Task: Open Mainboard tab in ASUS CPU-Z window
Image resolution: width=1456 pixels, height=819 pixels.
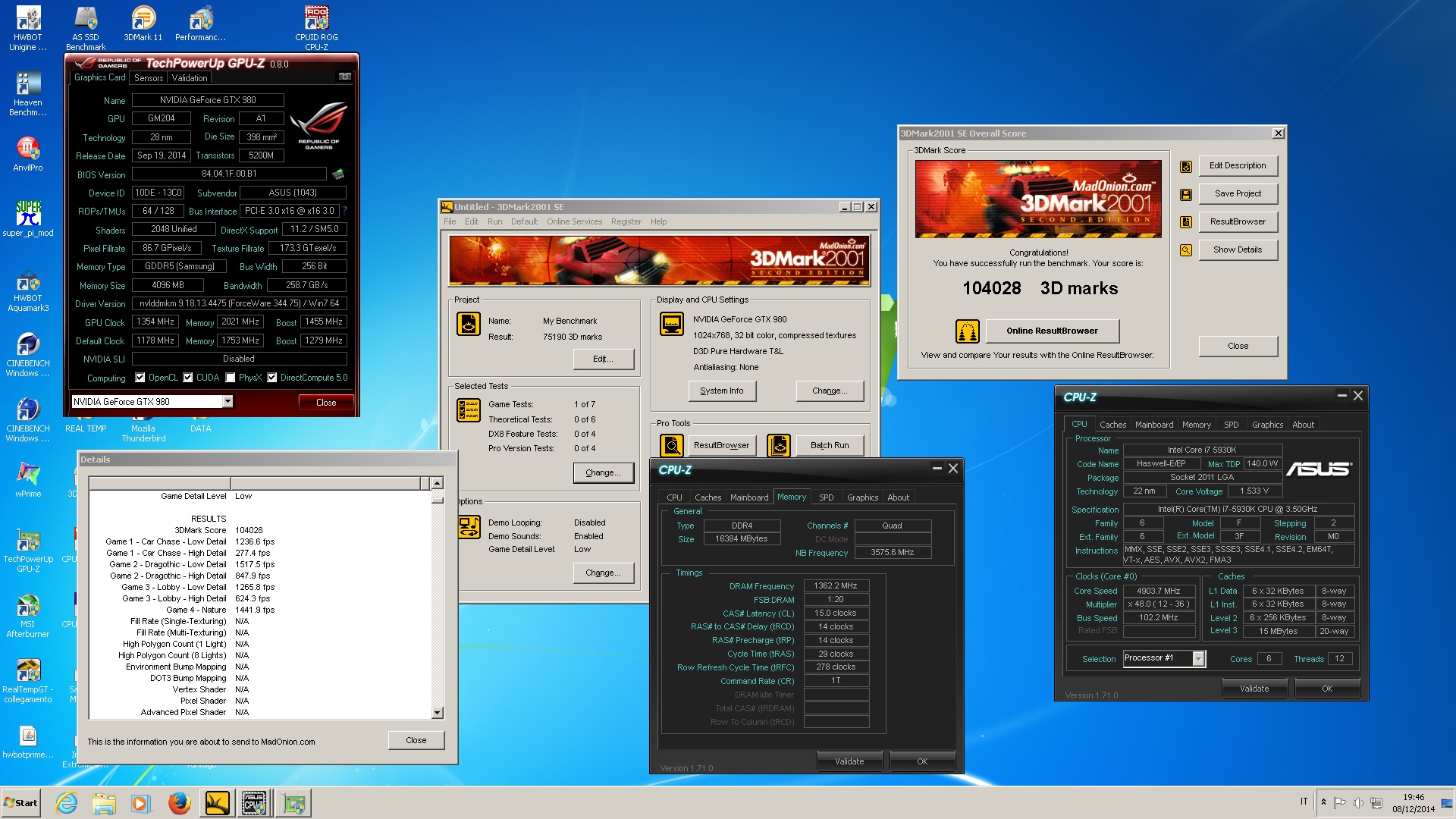Action: point(1153,425)
